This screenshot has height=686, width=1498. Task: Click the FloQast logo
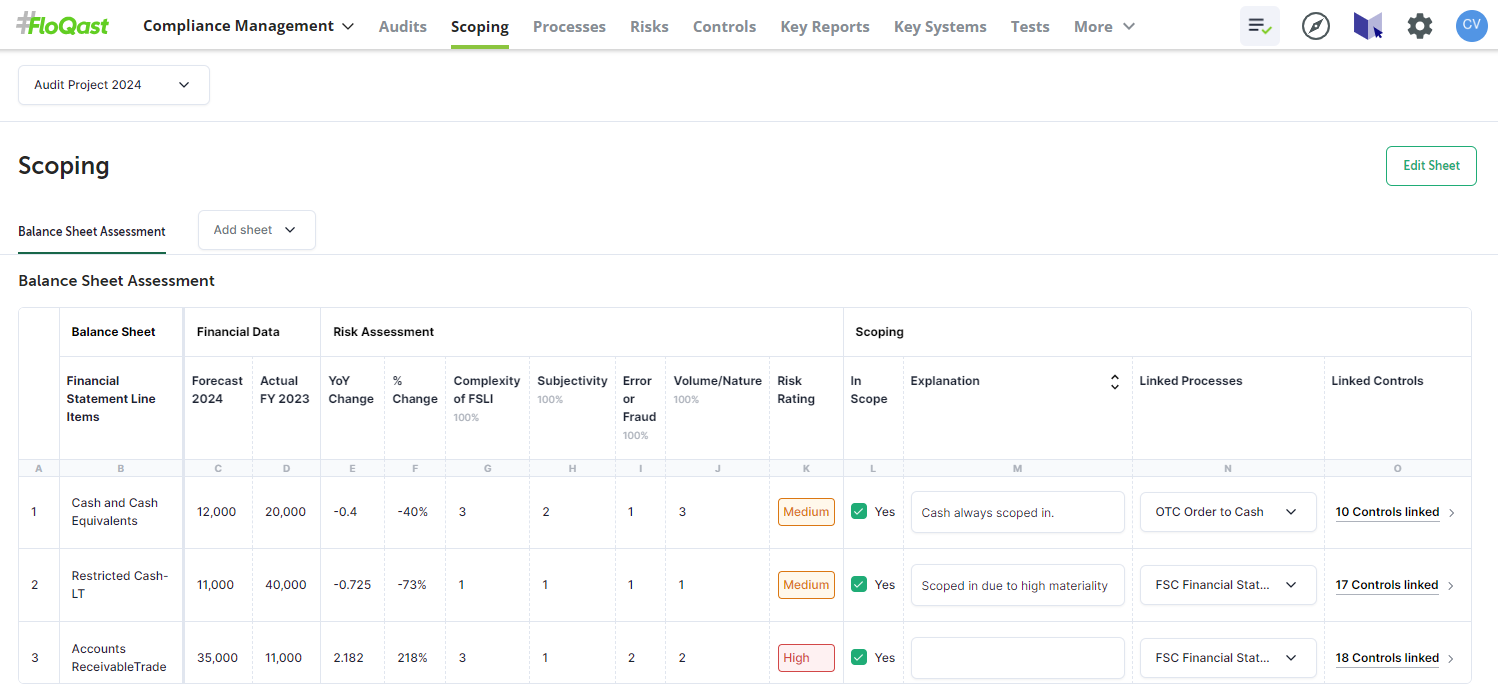[63, 25]
